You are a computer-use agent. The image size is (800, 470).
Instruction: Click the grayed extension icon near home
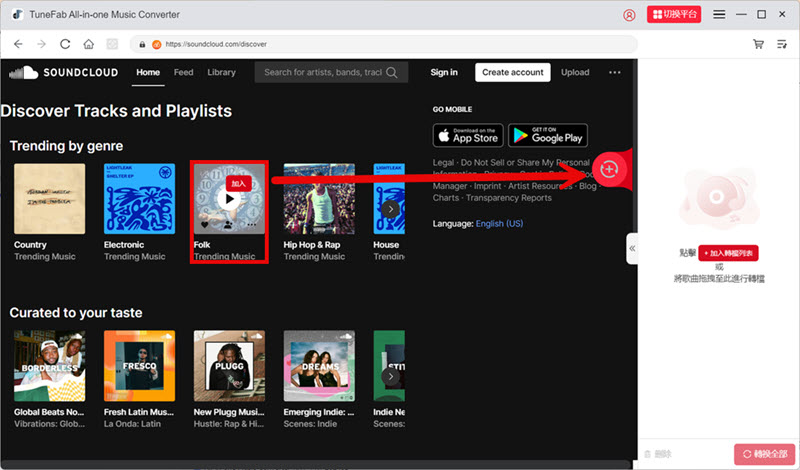[x=112, y=44]
